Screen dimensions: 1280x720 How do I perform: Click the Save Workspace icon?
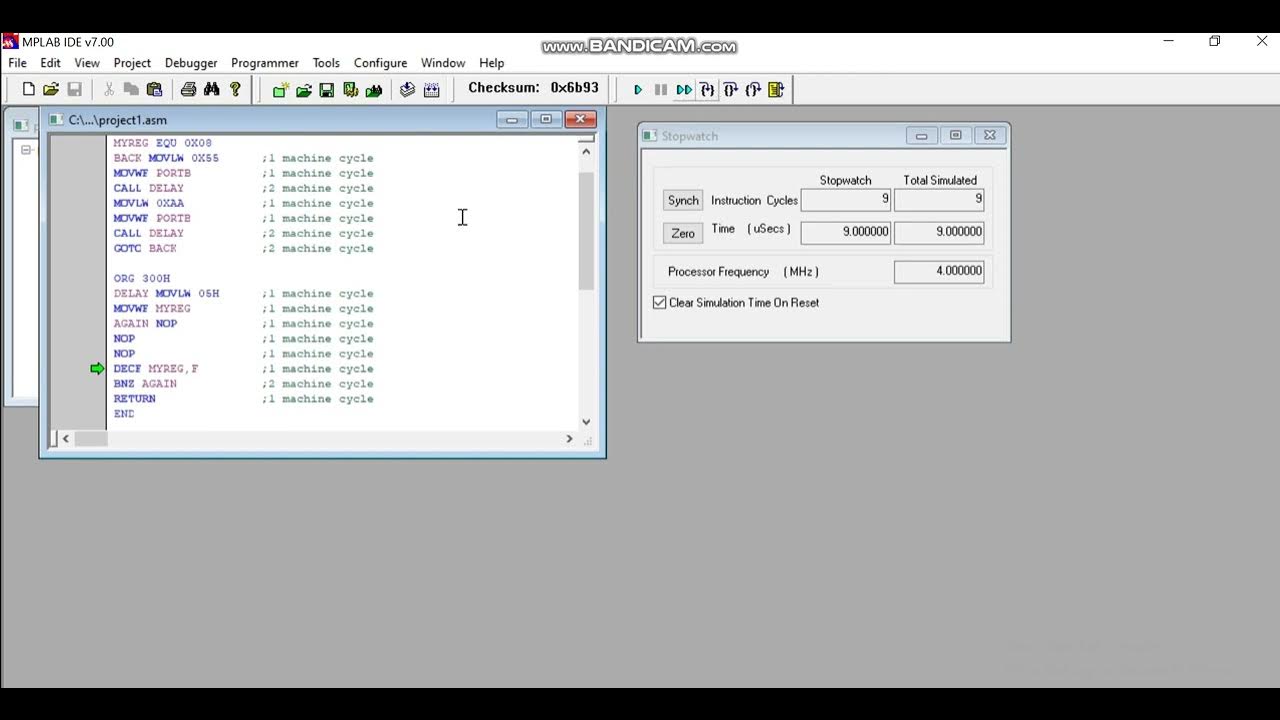click(327, 89)
